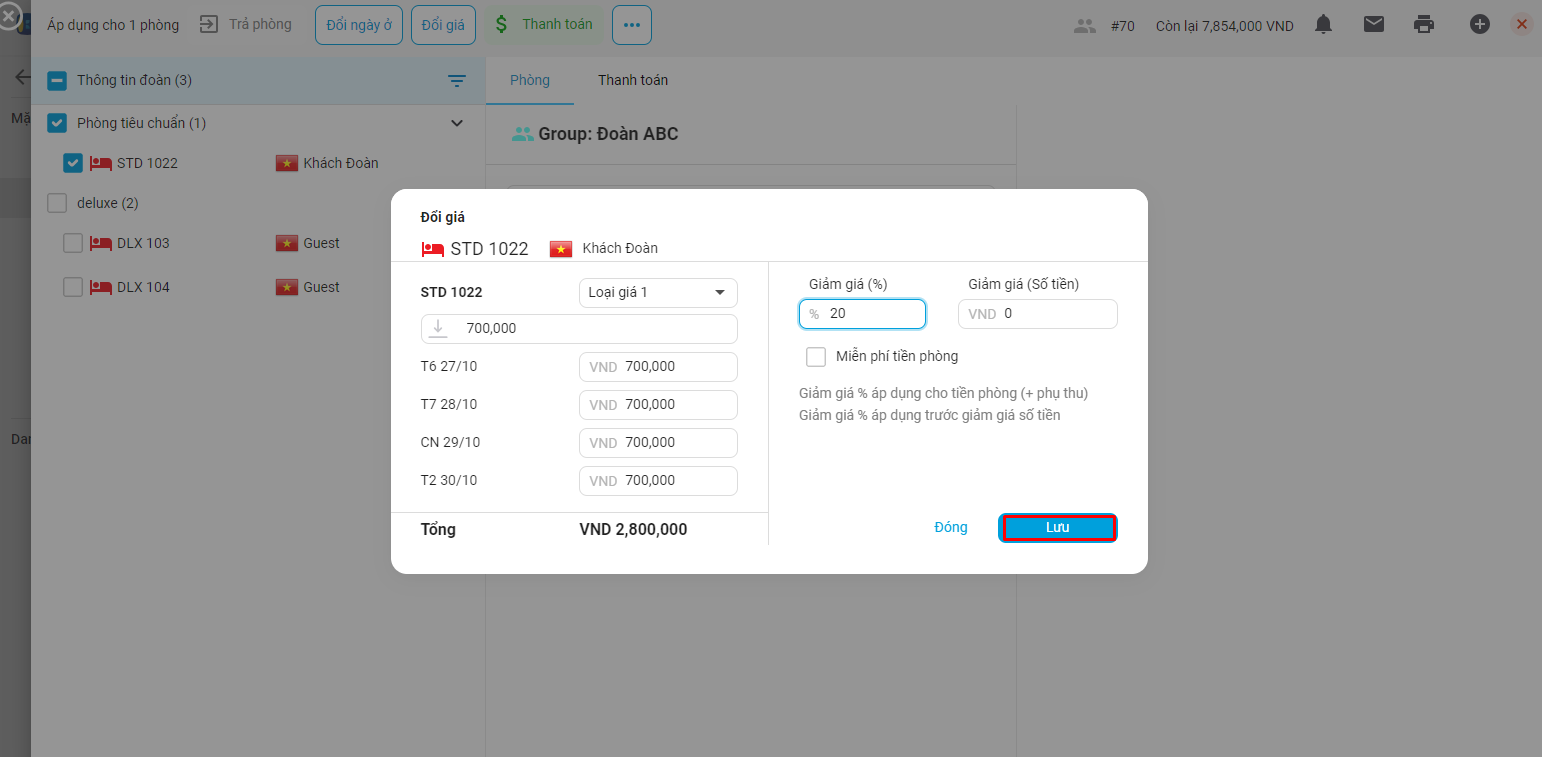The image size is (1542, 757).
Task: Click the apply-price-down arrow icon beside 700,000
Action: click(x=438, y=328)
